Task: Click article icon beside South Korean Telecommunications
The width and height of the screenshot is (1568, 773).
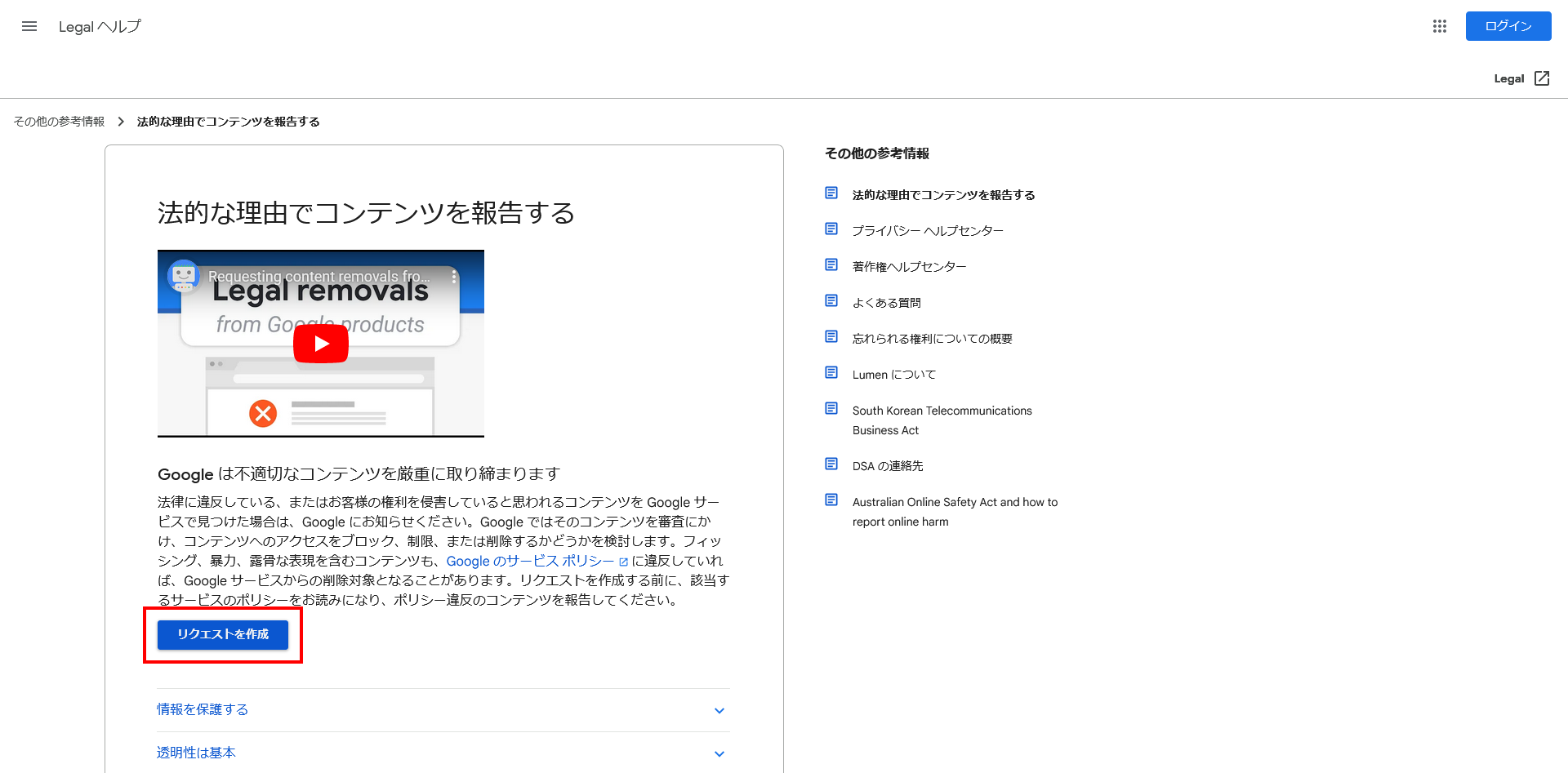Action: pos(831,409)
